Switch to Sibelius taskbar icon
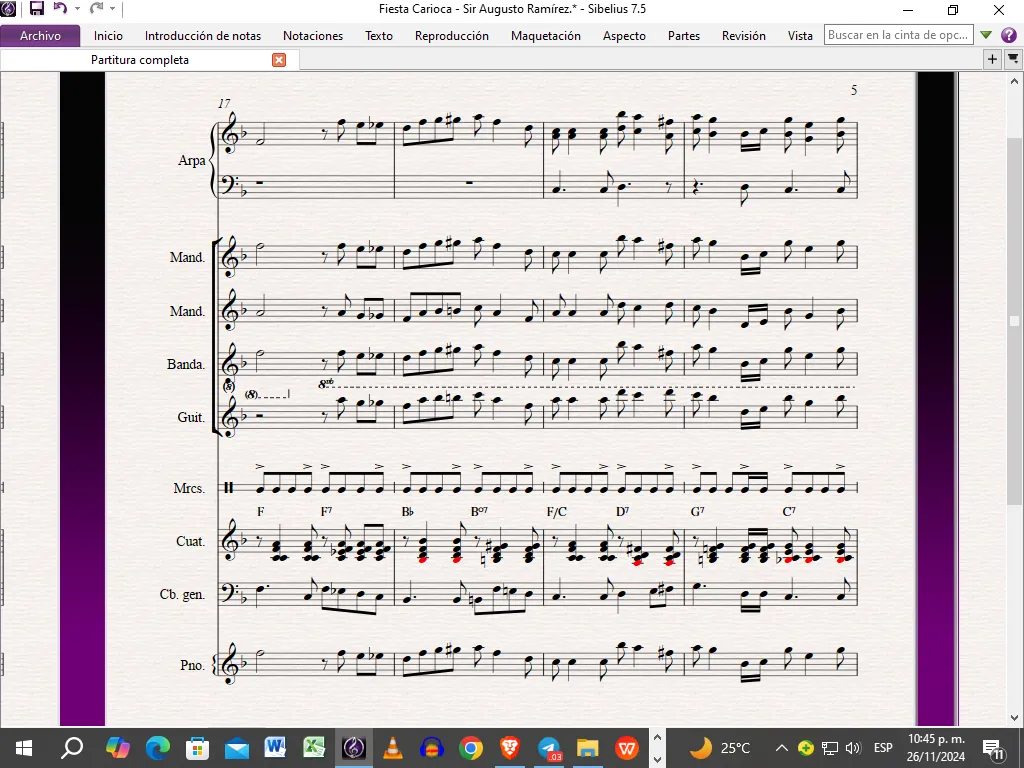This screenshot has height=768, width=1024. tap(353, 748)
